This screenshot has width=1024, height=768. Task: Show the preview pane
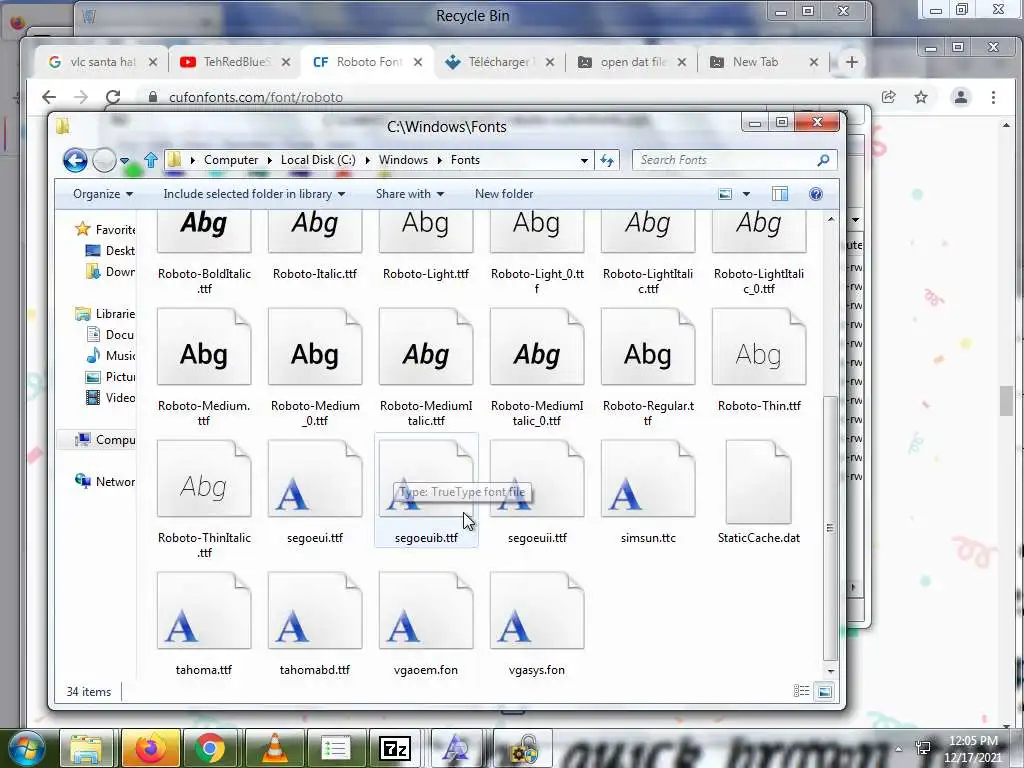pyautogui.click(x=780, y=194)
